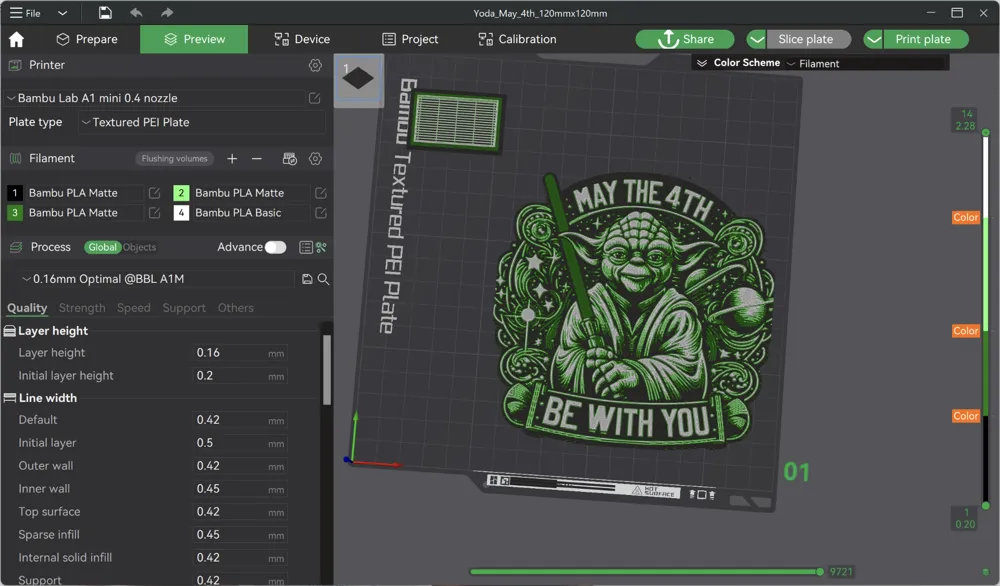Image resolution: width=1000 pixels, height=586 pixels.
Task: Select the plate 1 thumbnail
Action: (x=358, y=80)
